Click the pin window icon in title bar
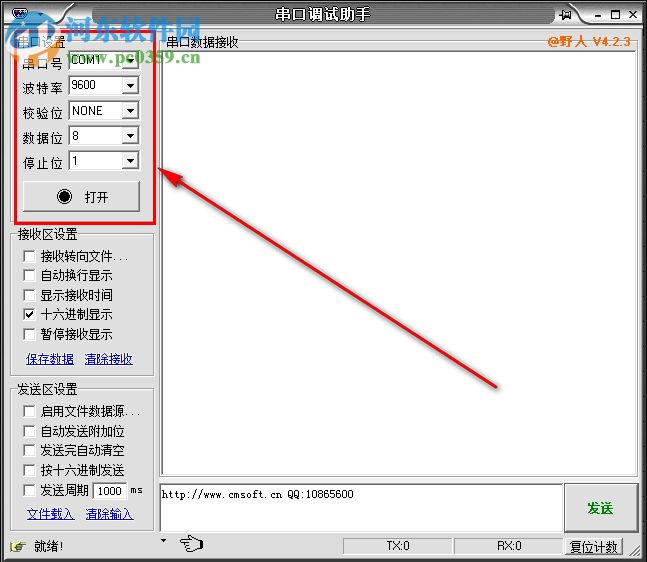 (x=566, y=15)
